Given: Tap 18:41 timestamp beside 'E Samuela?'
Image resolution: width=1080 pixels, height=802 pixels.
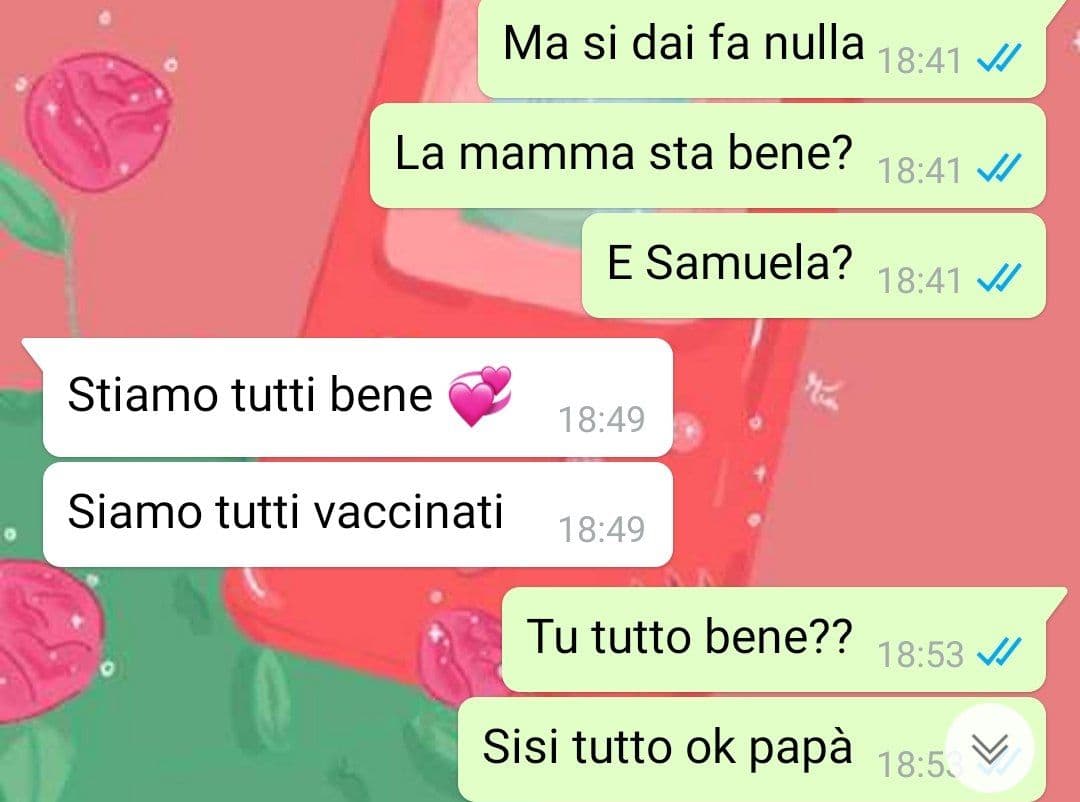Looking at the screenshot, I should 920,280.
